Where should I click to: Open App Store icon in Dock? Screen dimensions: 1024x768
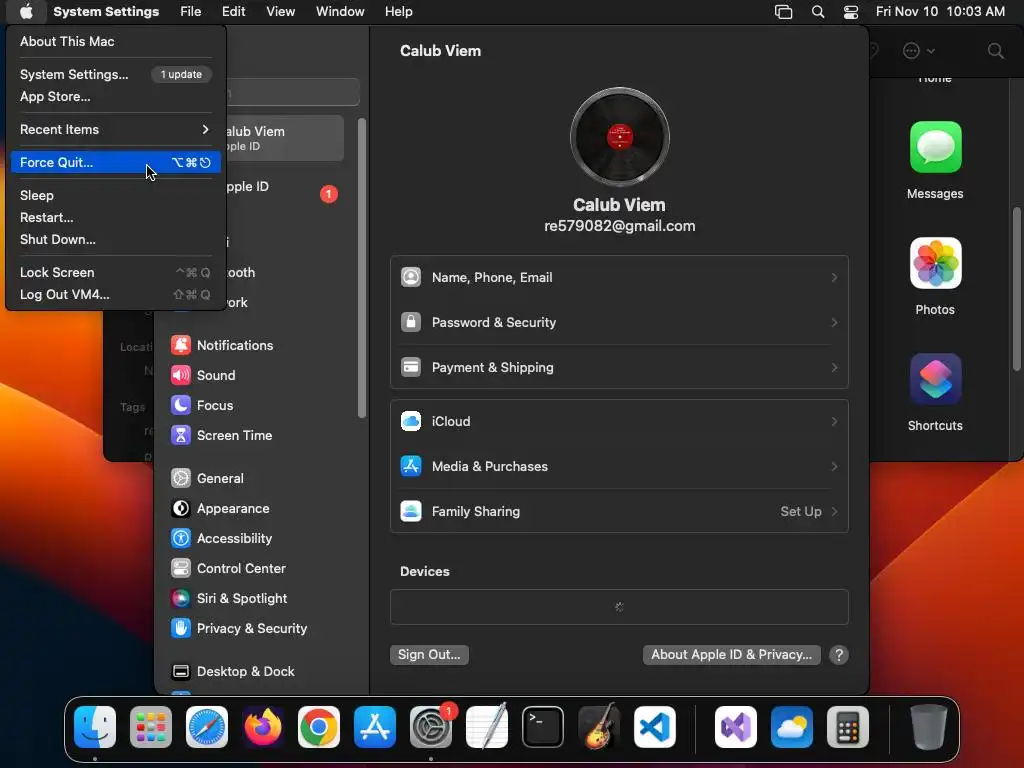tap(375, 726)
